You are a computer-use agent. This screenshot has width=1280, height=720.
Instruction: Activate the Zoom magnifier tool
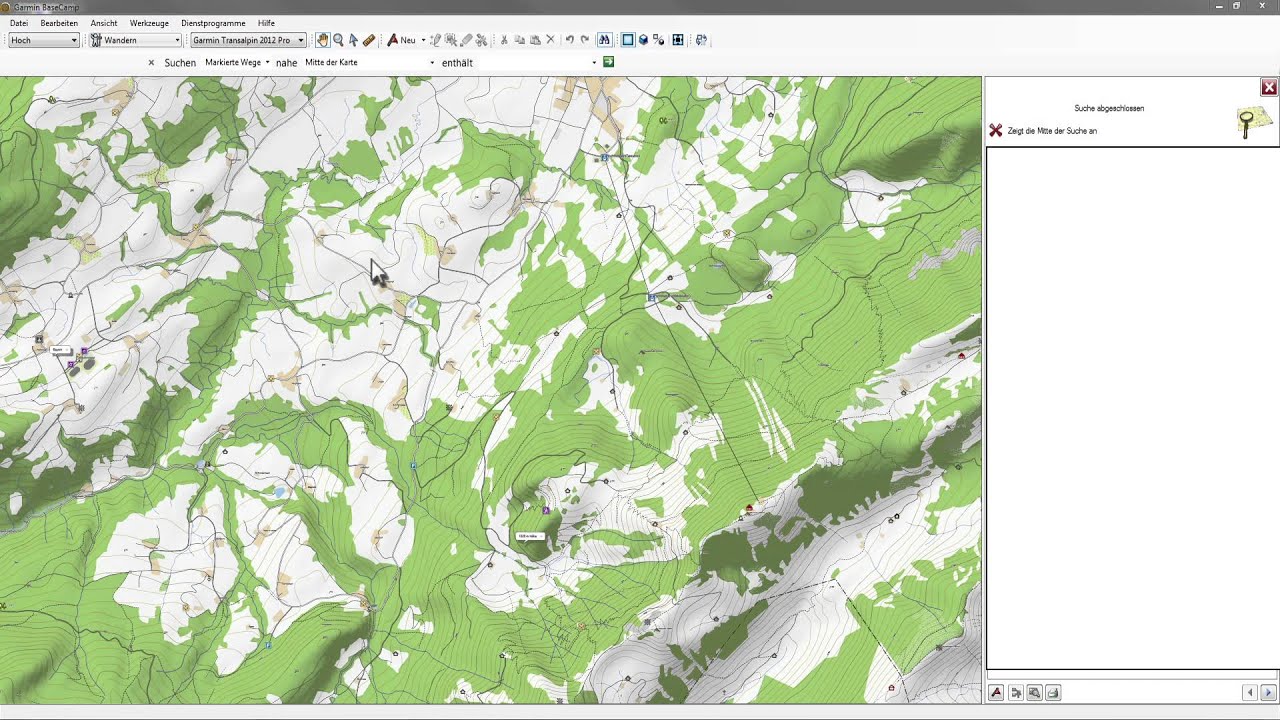click(x=338, y=40)
